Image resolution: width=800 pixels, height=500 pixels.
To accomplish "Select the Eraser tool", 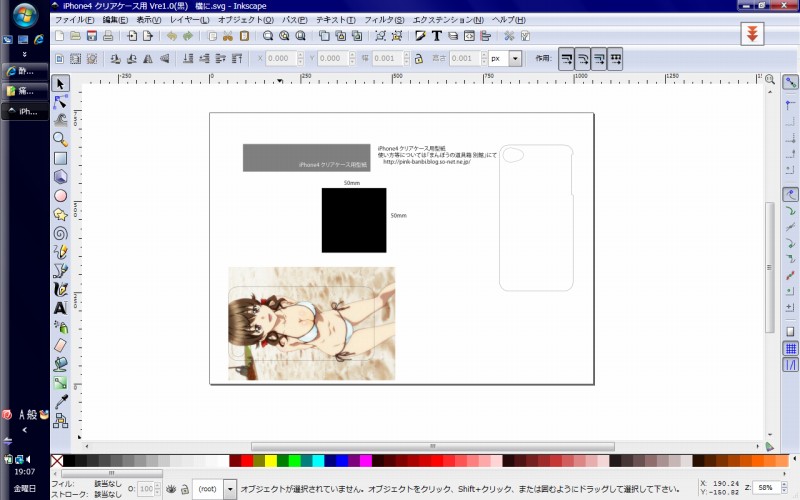I will [60, 345].
